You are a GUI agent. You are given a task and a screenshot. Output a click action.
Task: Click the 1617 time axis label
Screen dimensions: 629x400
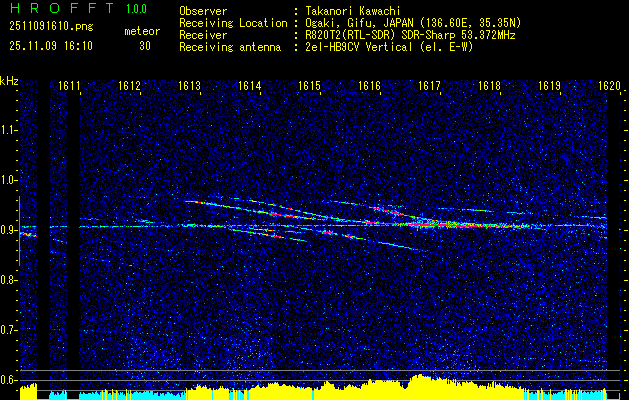click(x=429, y=86)
